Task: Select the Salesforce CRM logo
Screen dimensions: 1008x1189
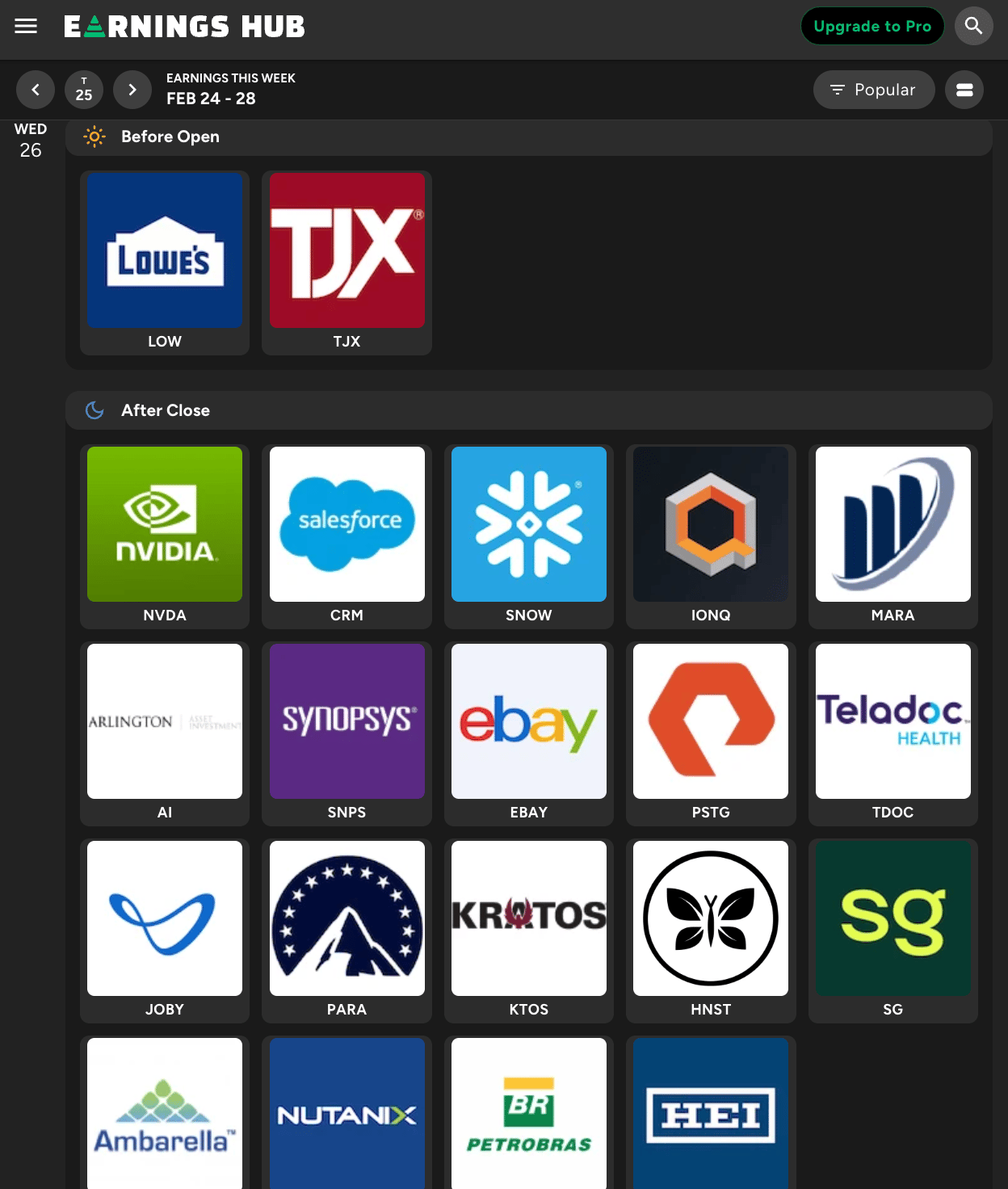Action: point(347,524)
